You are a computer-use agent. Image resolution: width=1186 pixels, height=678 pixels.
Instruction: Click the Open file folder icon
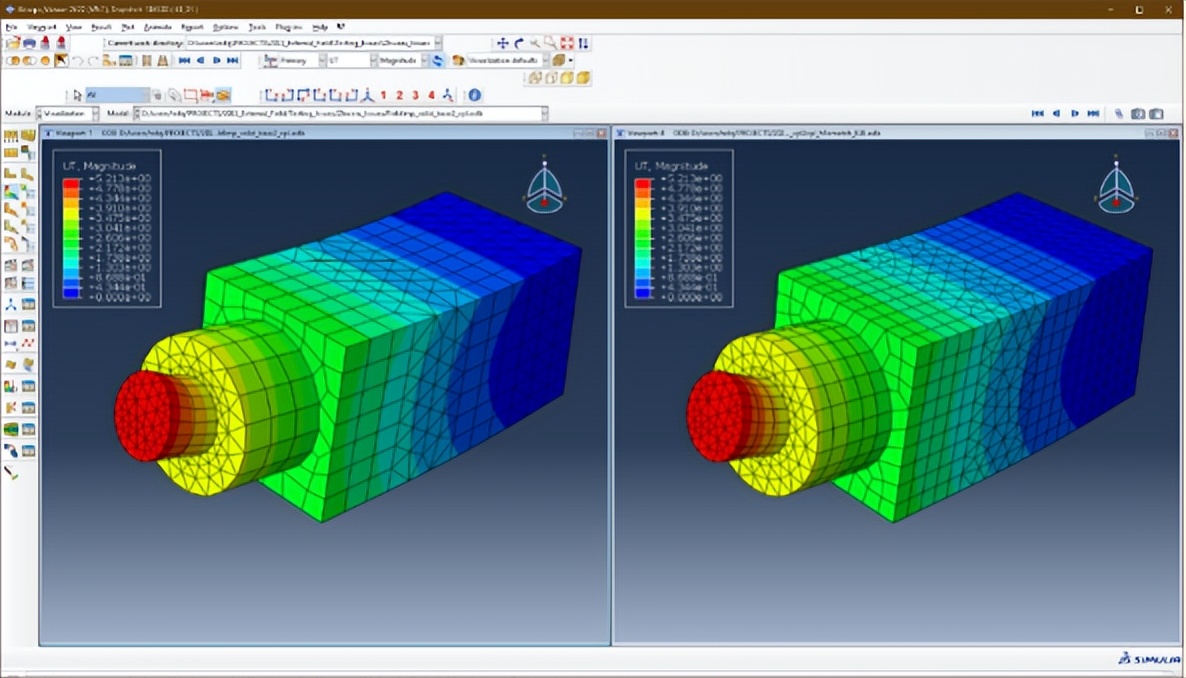(12, 43)
